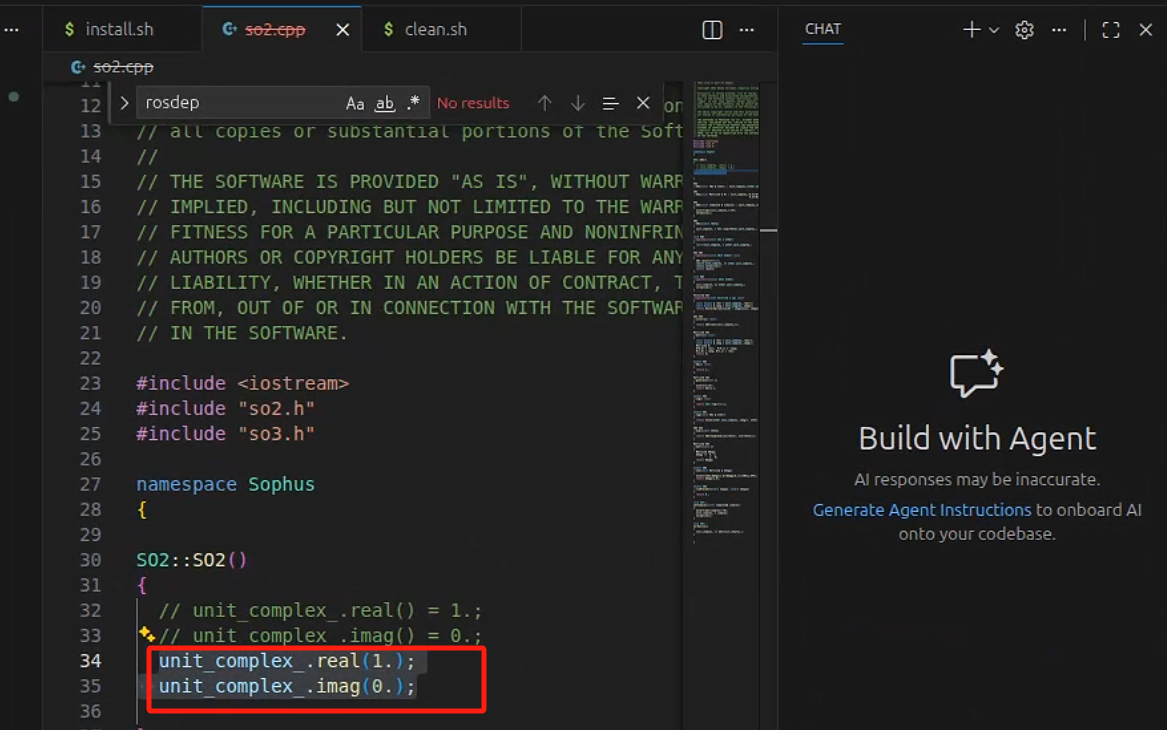
Task: Toggle Find in Selection
Action: [610, 103]
